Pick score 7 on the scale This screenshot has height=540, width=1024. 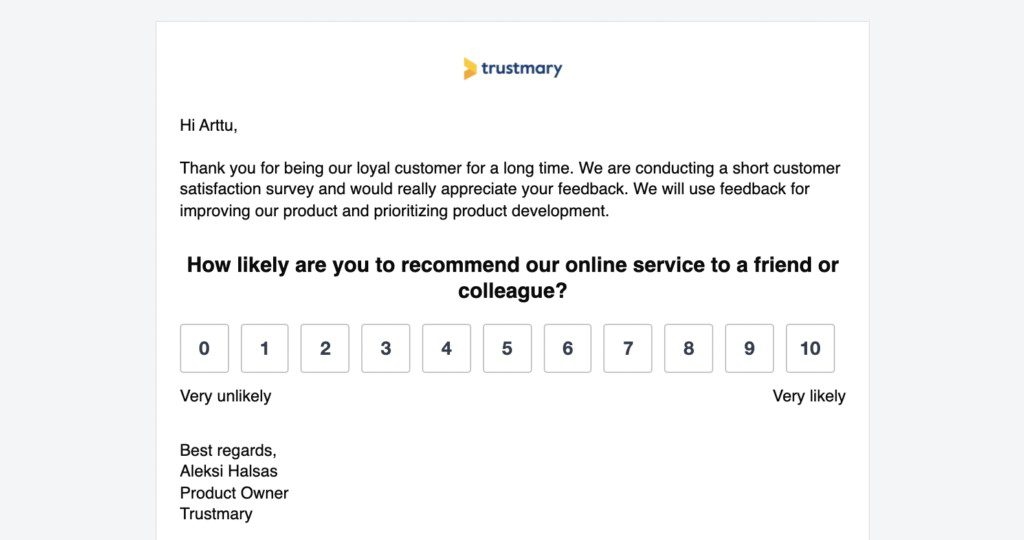pyautogui.click(x=628, y=348)
